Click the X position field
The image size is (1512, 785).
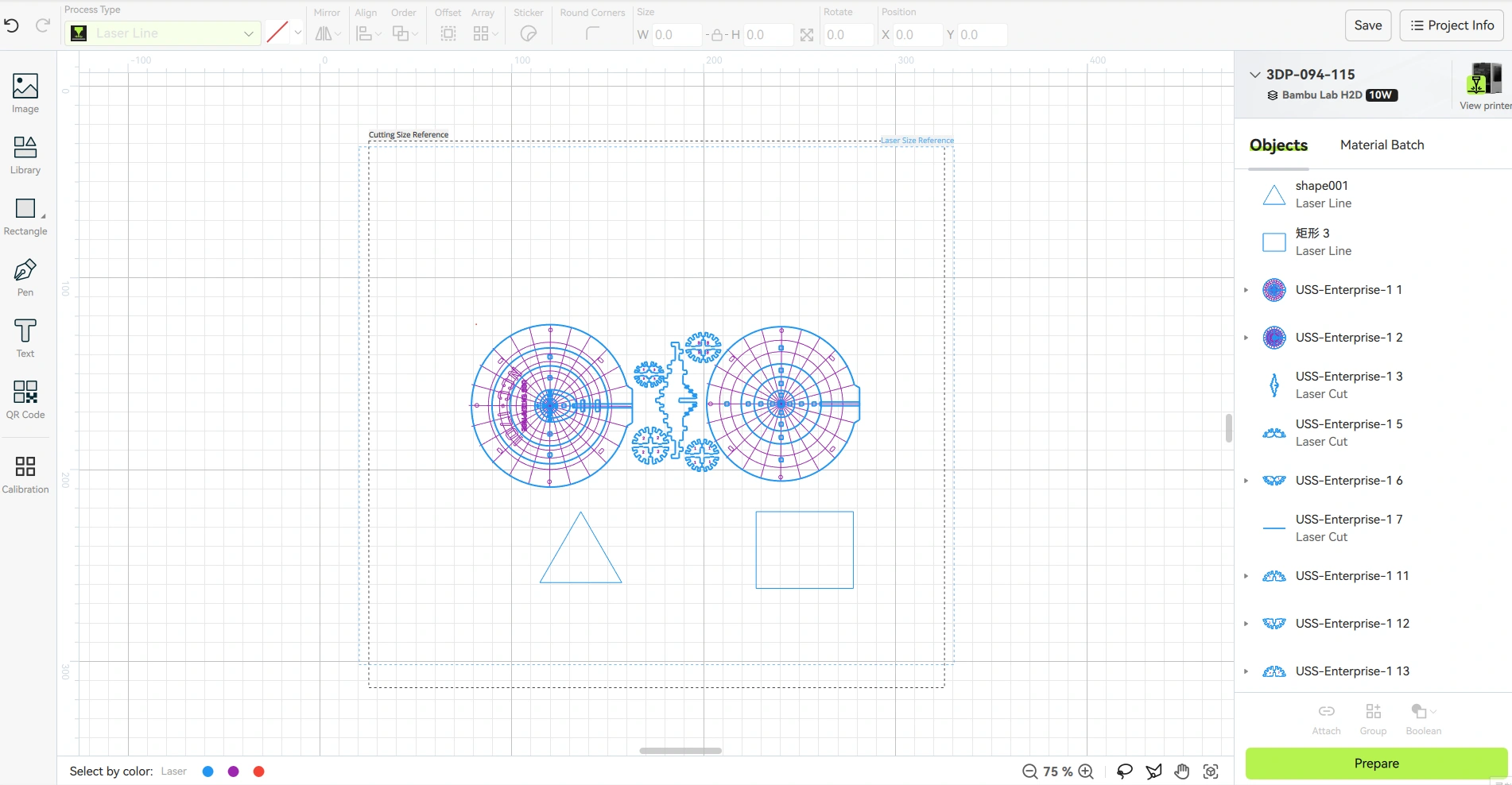tap(917, 35)
